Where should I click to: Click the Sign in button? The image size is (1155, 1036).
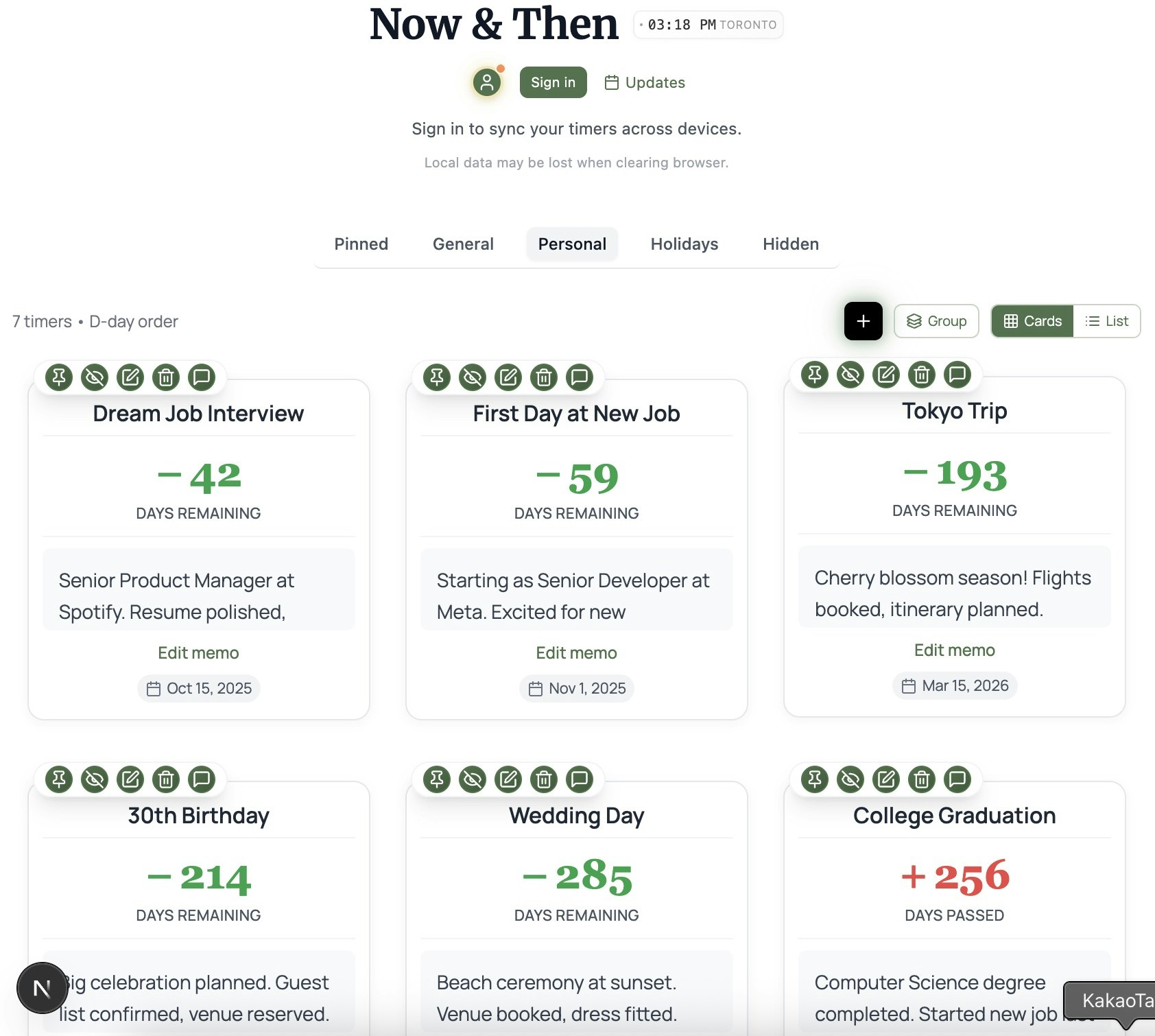pyautogui.click(x=552, y=82)
